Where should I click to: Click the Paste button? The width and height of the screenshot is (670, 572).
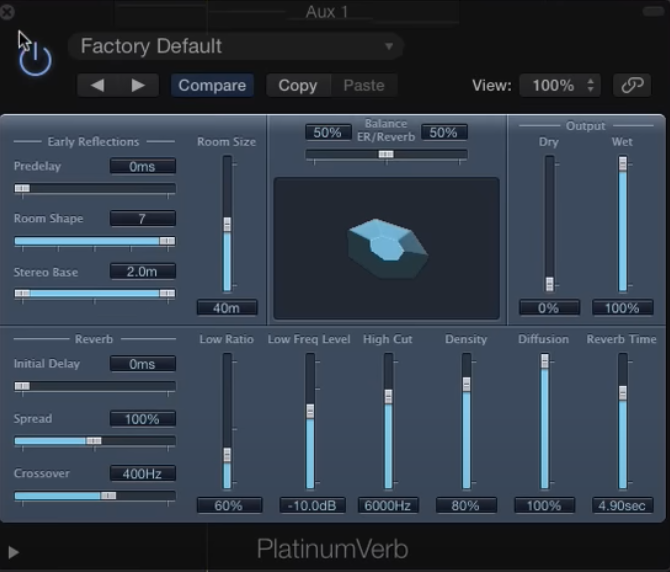(364, 86)
